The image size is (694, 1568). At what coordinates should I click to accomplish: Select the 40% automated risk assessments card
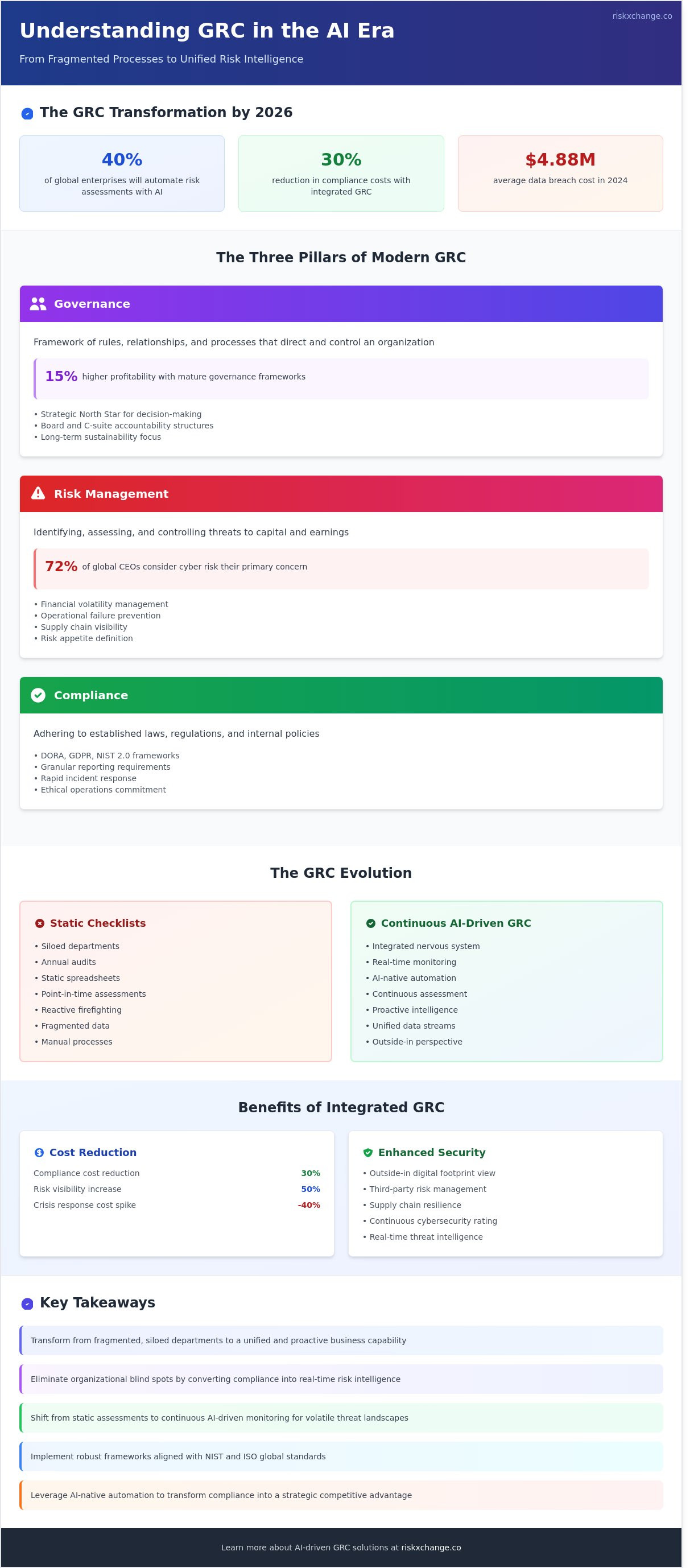pyautogui.click(x=122, y=174)
